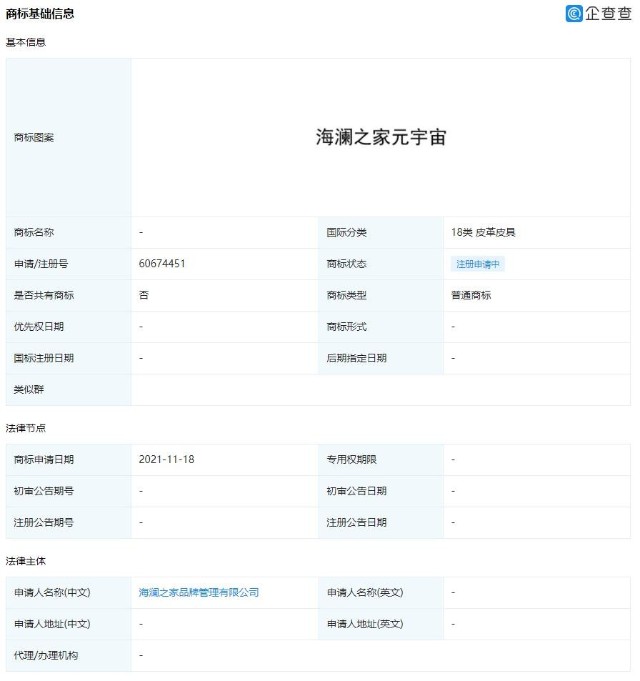
Task: Open applicant 海澜之家品牌管理有限公司 link
Action: [199, 593]
